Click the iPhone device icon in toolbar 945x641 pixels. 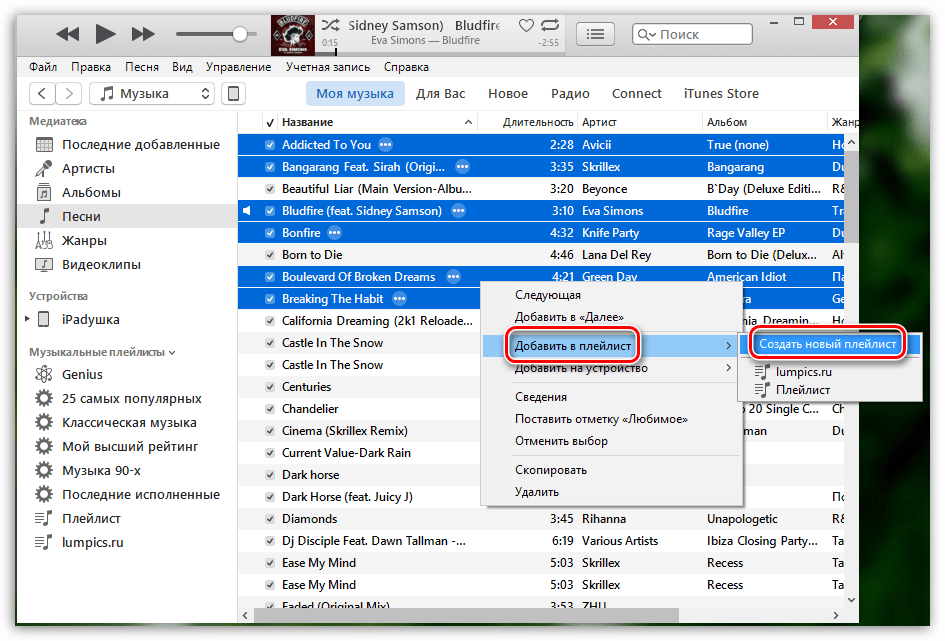point(232,94)
